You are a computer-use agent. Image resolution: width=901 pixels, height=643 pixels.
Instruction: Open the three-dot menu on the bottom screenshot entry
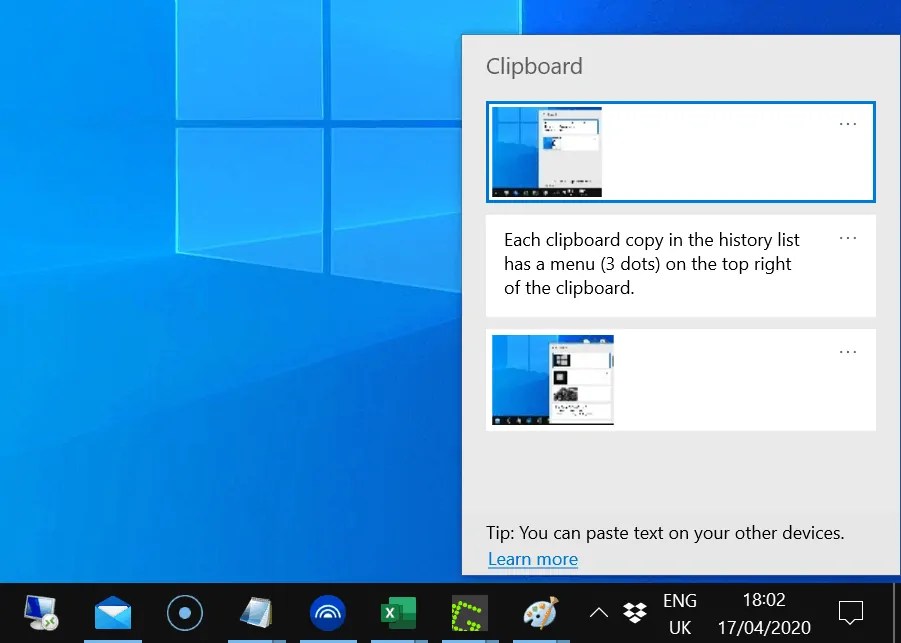847,351
